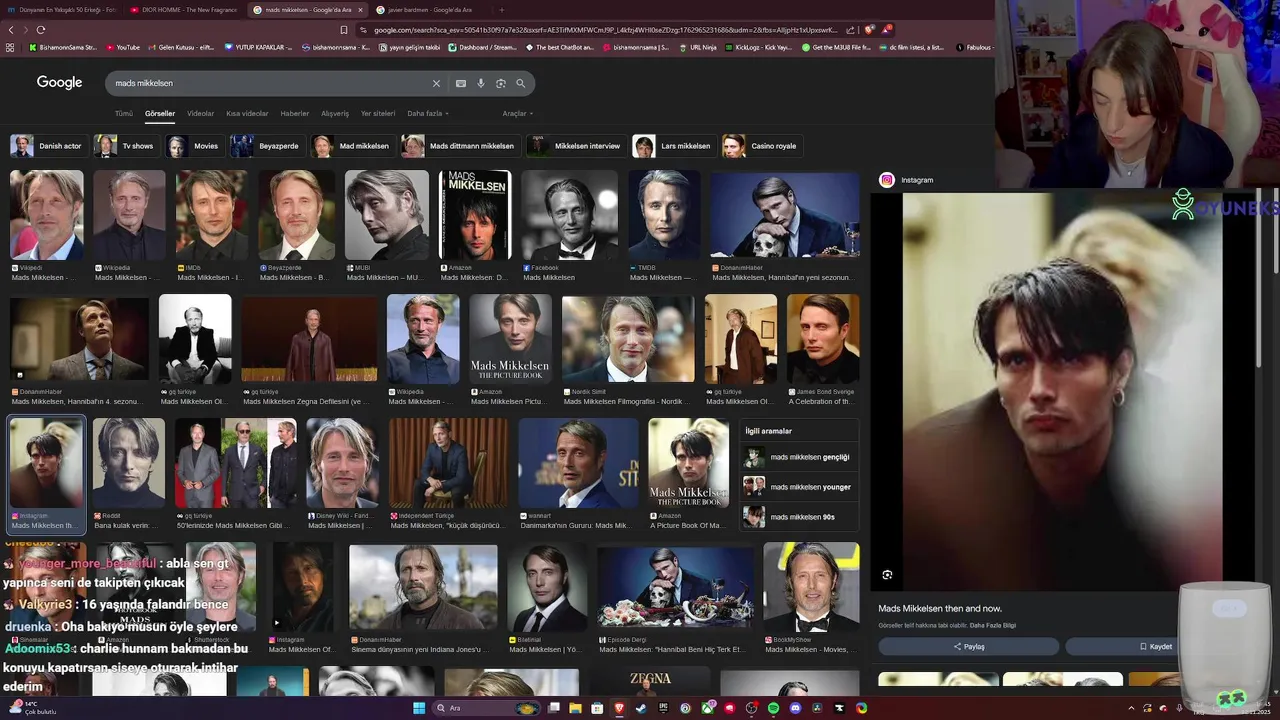Search related mads mikkelsen gençliği

(800, 457)
